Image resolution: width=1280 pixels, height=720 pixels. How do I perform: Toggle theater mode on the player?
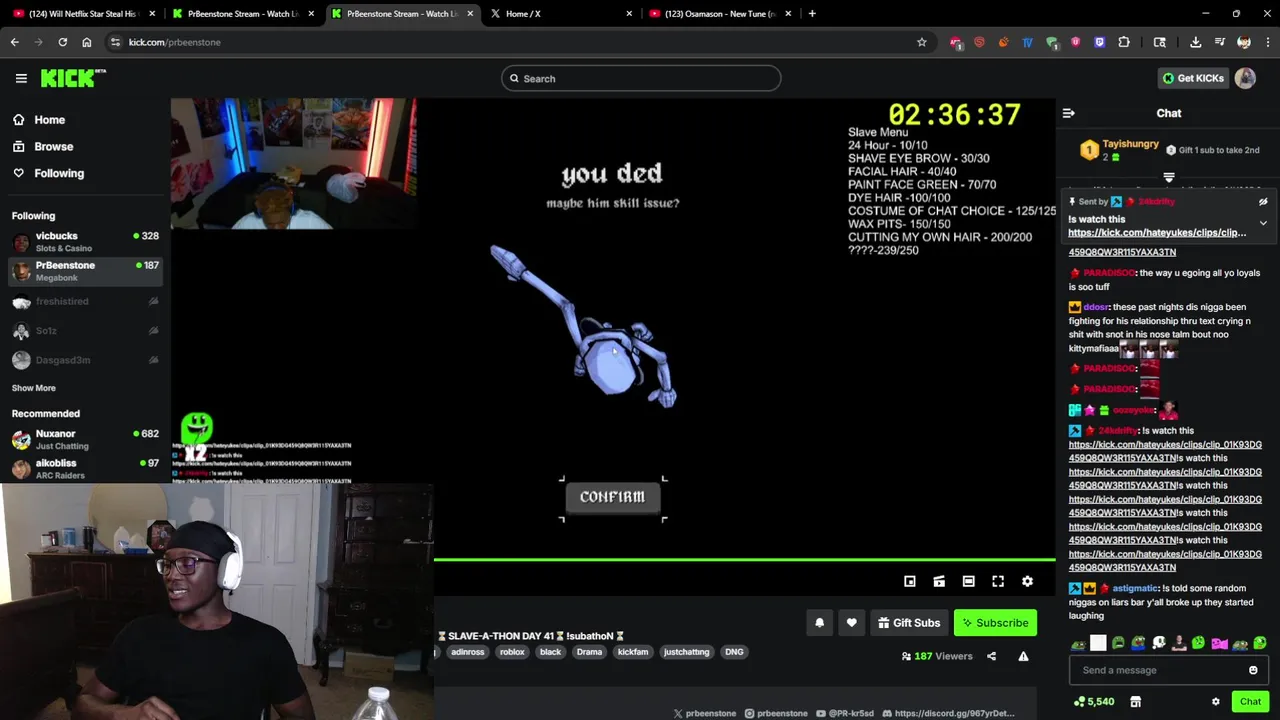point(968,581)
